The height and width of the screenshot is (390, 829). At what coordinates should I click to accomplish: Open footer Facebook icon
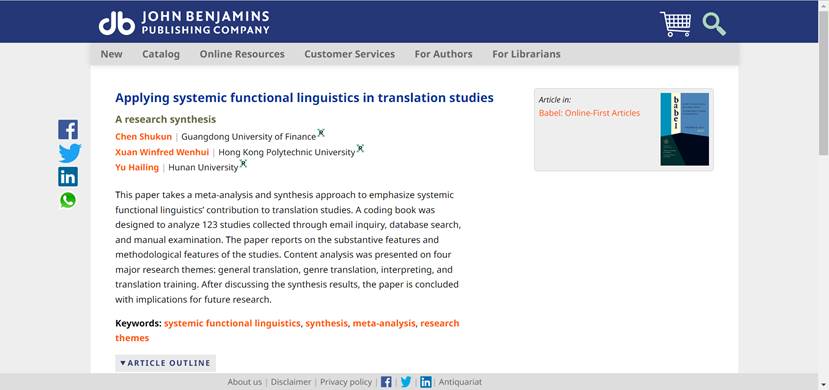click(386, 382)
